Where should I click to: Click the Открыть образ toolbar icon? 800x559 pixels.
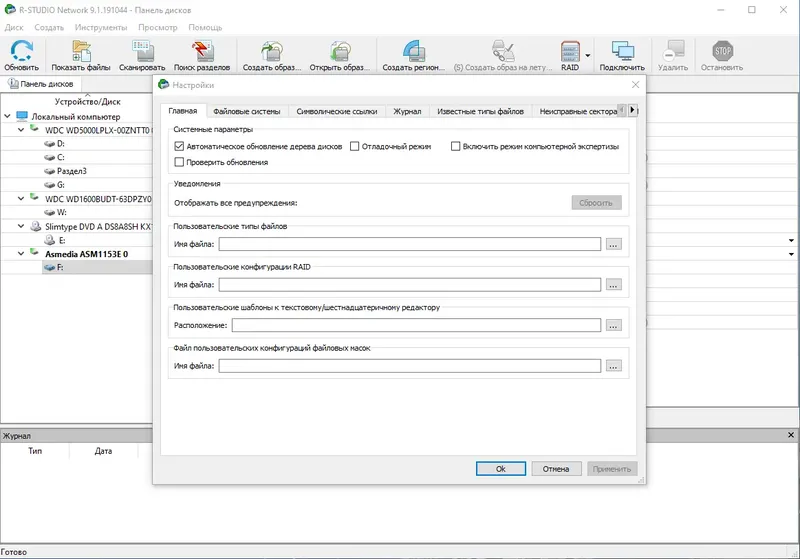[x=340, y=56]
